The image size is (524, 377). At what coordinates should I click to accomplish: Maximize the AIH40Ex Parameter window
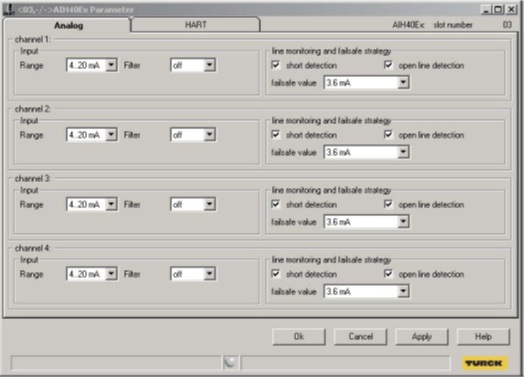[498, 9]
